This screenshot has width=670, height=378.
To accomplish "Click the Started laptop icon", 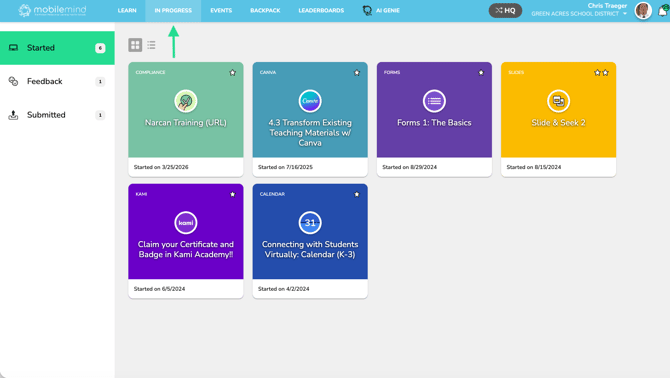I will pos(13,48).
